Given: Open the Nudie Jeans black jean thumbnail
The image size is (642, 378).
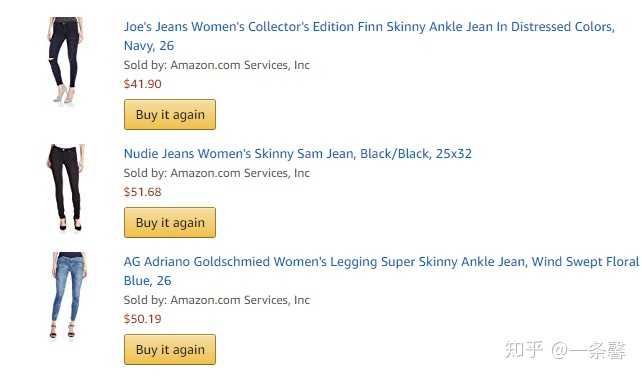Looking at the screenshot, I should pos(66,188).
